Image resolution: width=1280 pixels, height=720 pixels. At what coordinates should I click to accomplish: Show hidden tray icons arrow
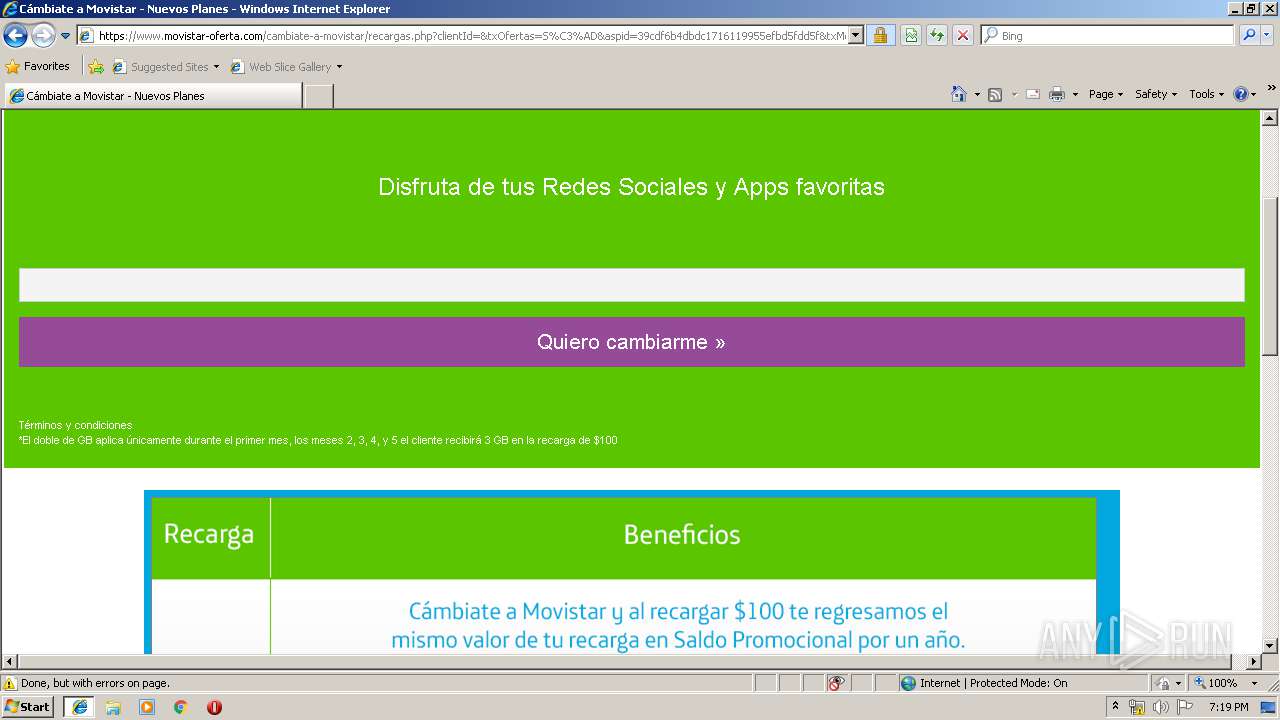[1116, 707]
